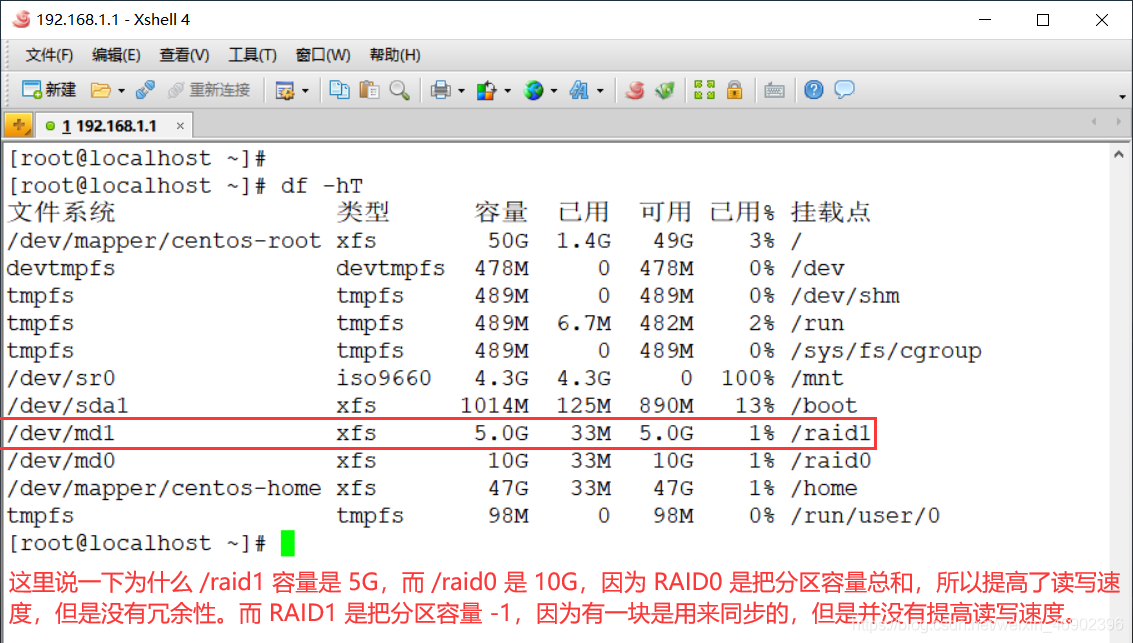Click the magnifier find icon
The width and height of the screenshot is (1133, 643).
[399, 90]
